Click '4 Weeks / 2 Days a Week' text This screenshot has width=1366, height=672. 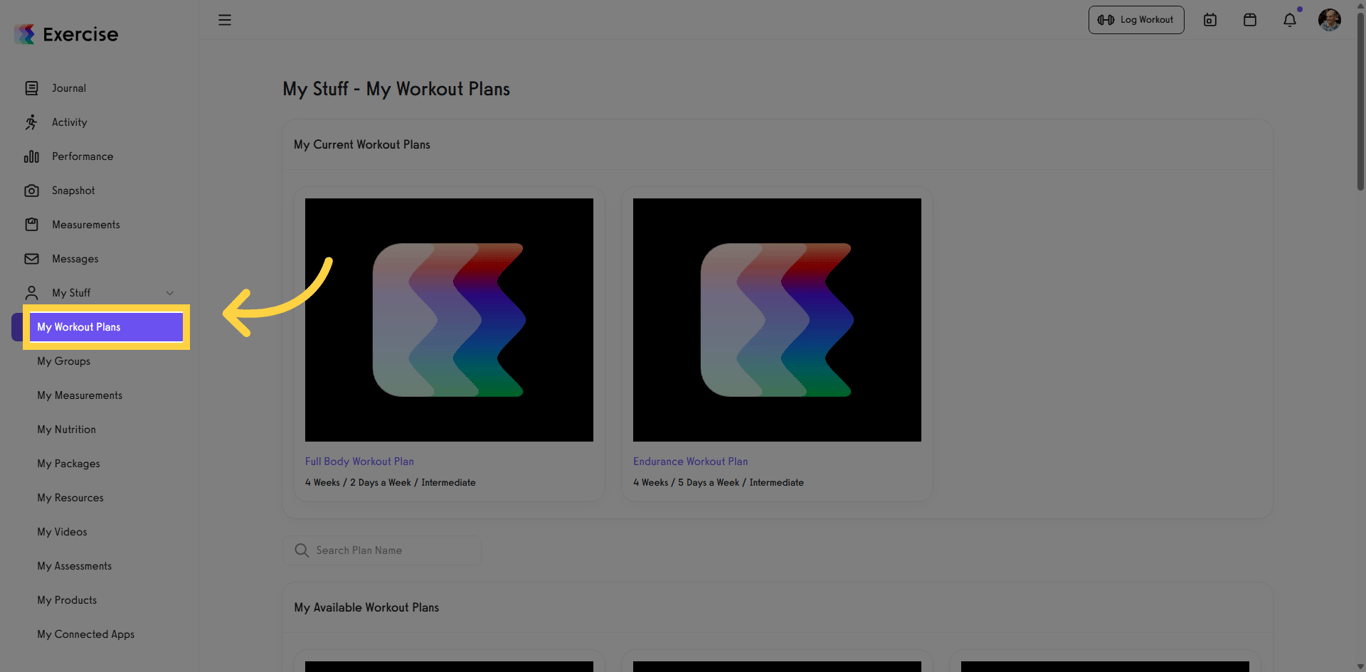(358, 482)
